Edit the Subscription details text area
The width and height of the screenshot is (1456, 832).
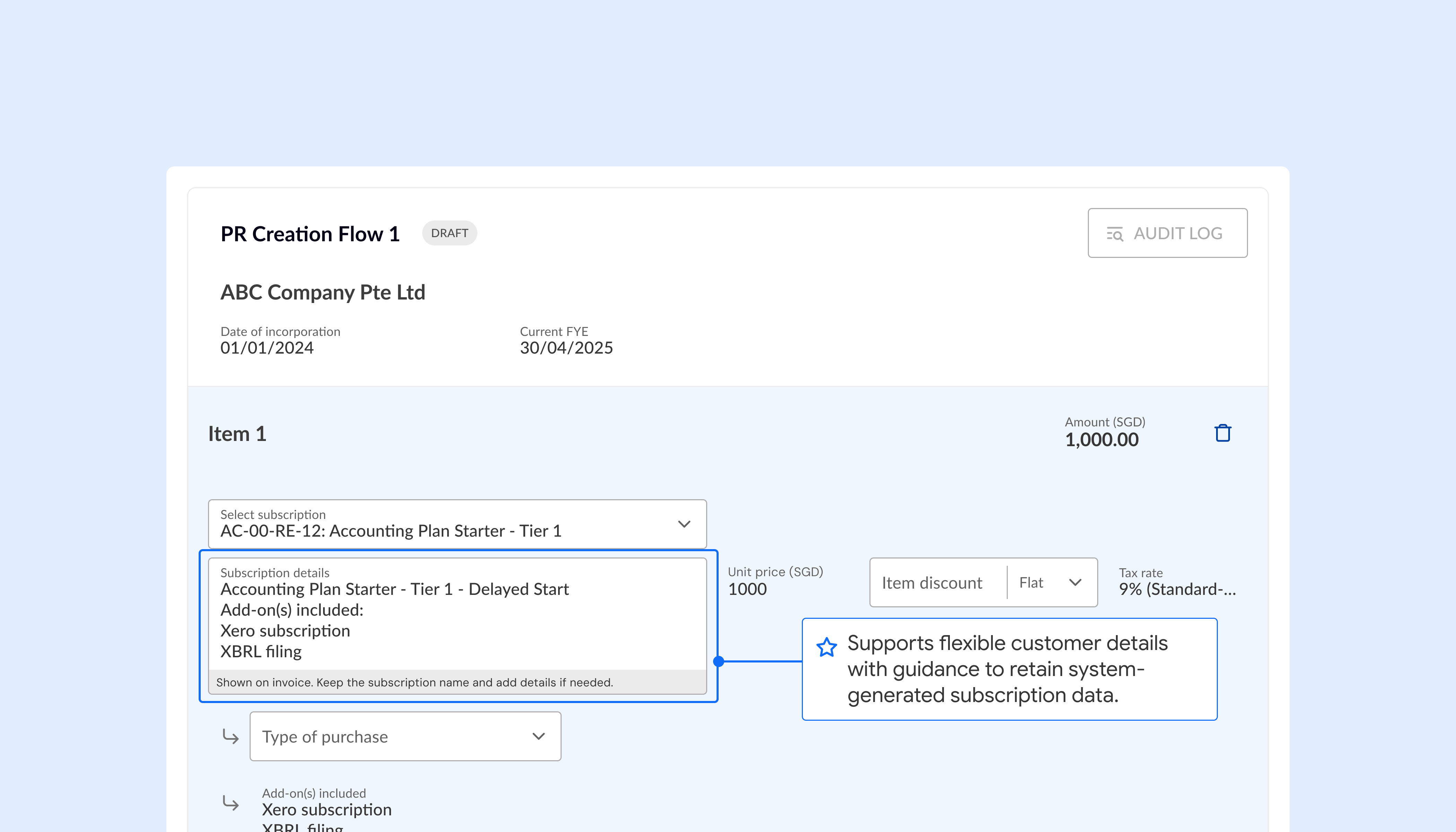point(457,620)
